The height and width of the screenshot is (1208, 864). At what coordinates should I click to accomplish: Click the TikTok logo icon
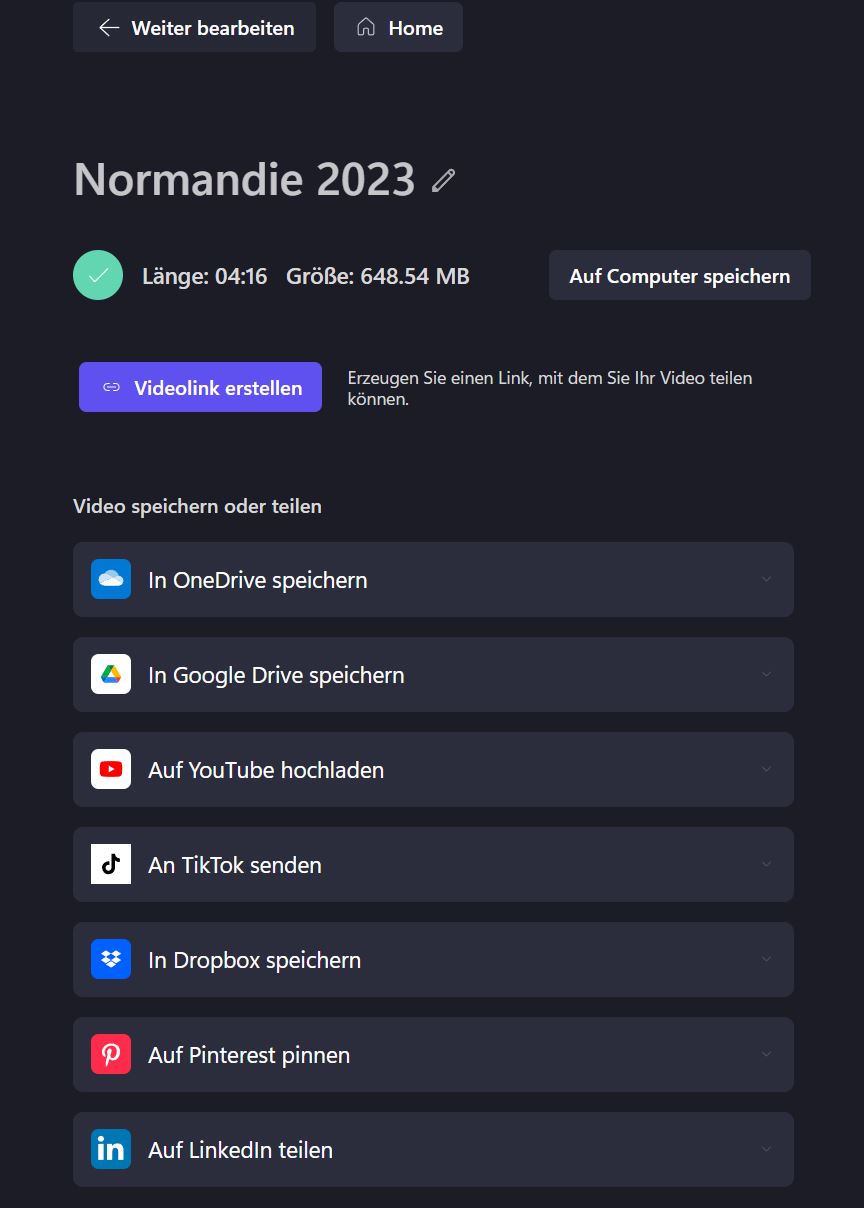111,864
